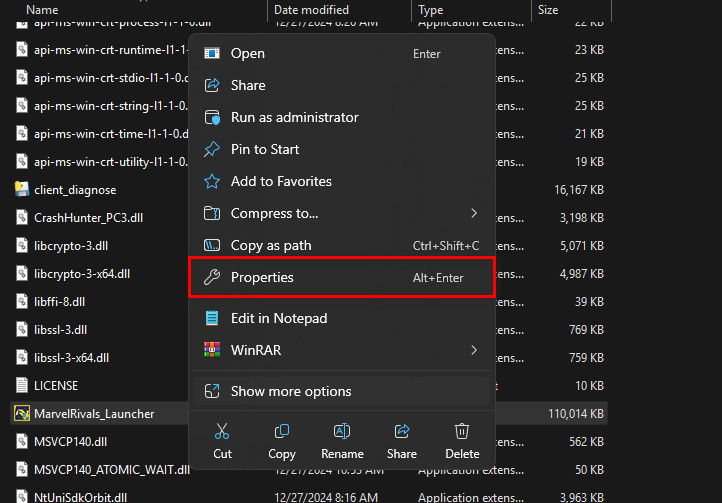The height and width of the screenshot is (503, 722).
Task: Delete the file using the trash icon
Action: [x=462, y=432]
